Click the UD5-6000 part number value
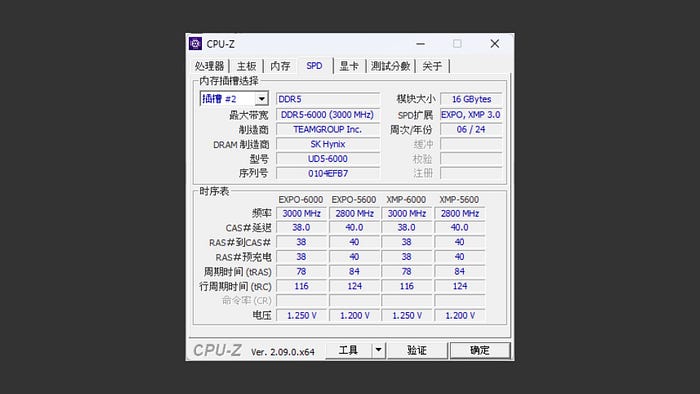The image size is (700, 394). click(328, 159)
